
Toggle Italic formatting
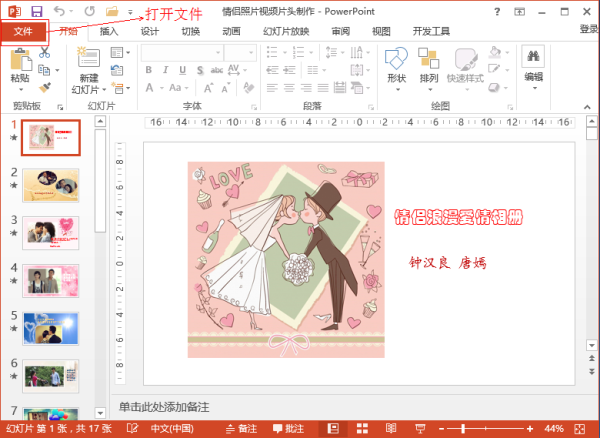coord(166,70)
